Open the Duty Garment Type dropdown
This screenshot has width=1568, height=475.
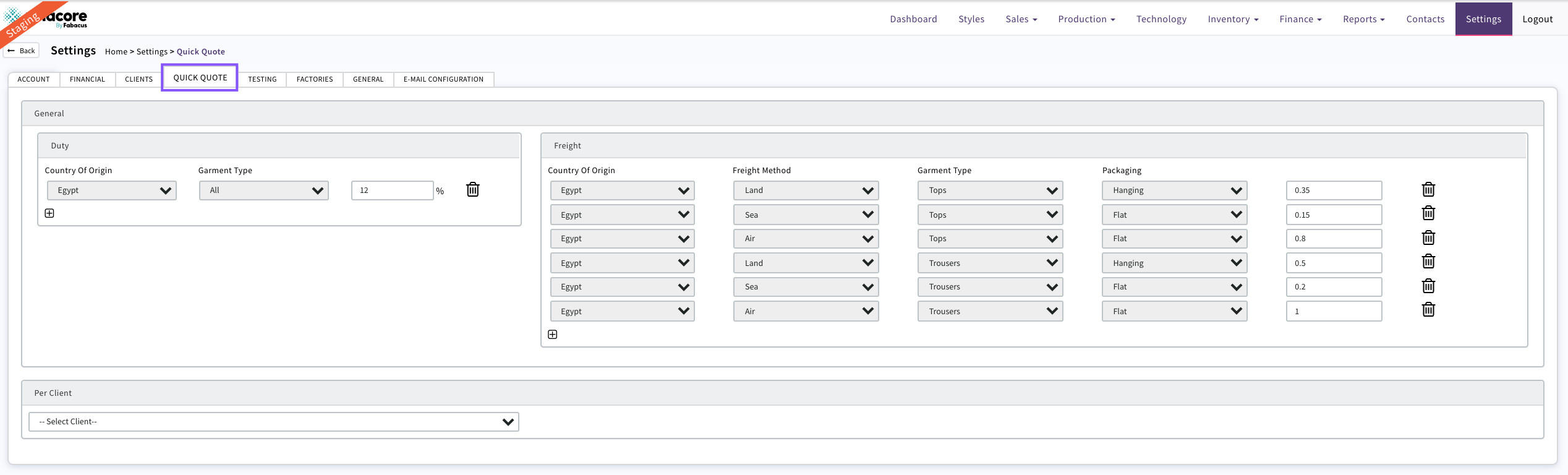click(264, 190)
